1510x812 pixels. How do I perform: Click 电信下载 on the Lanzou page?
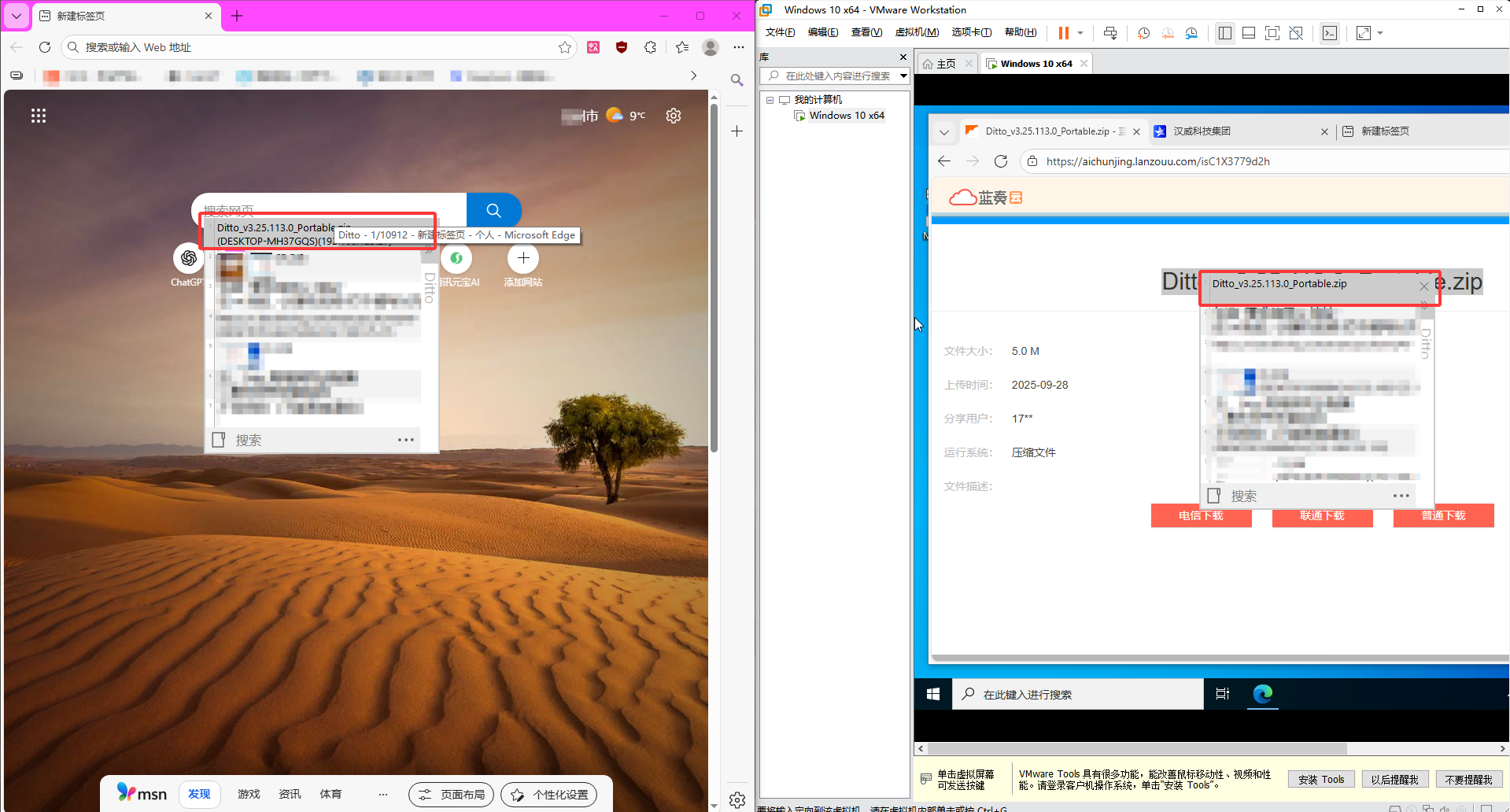(1201, 516)
